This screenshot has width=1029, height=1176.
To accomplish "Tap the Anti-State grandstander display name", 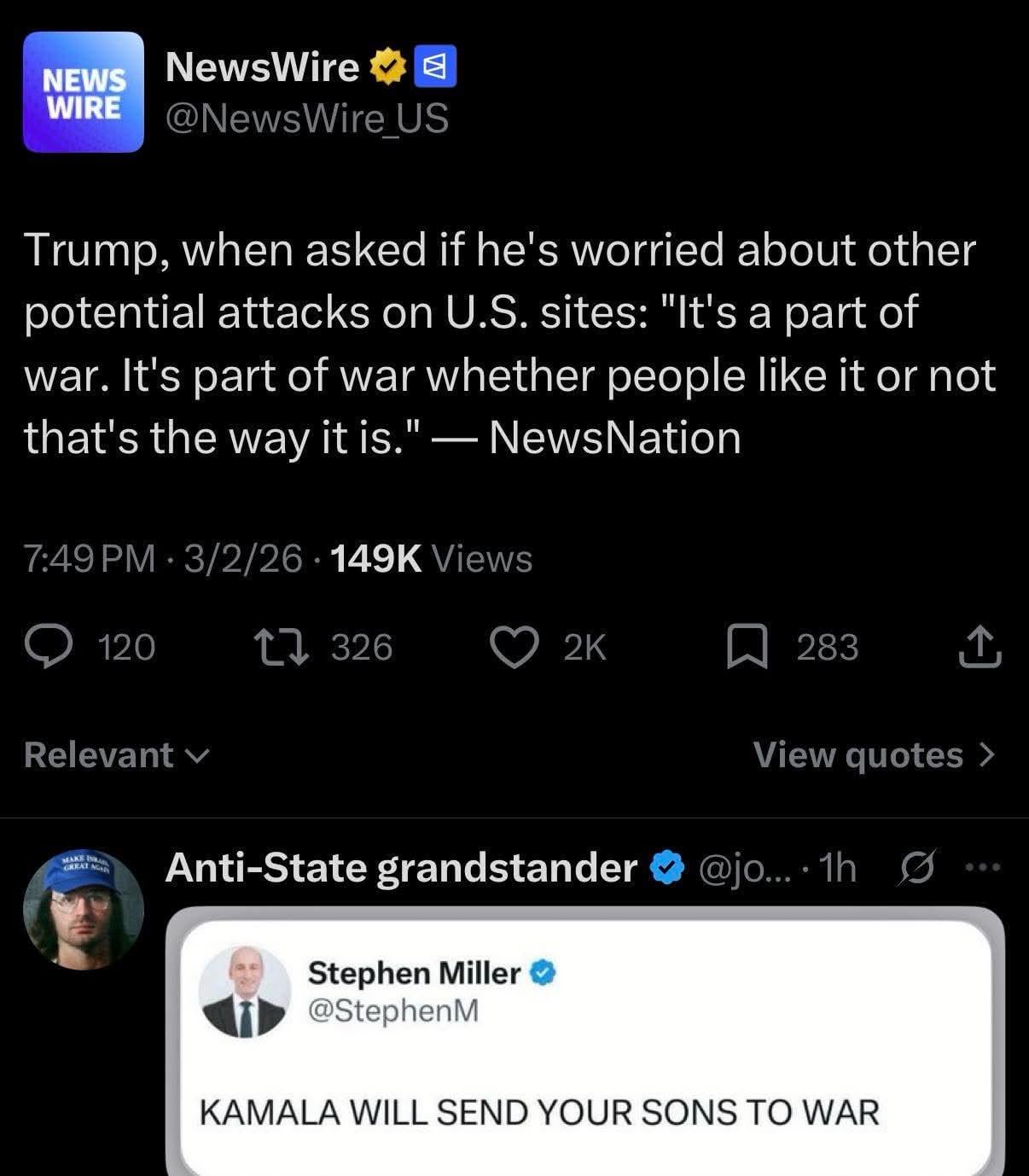I will coord(401,869).
